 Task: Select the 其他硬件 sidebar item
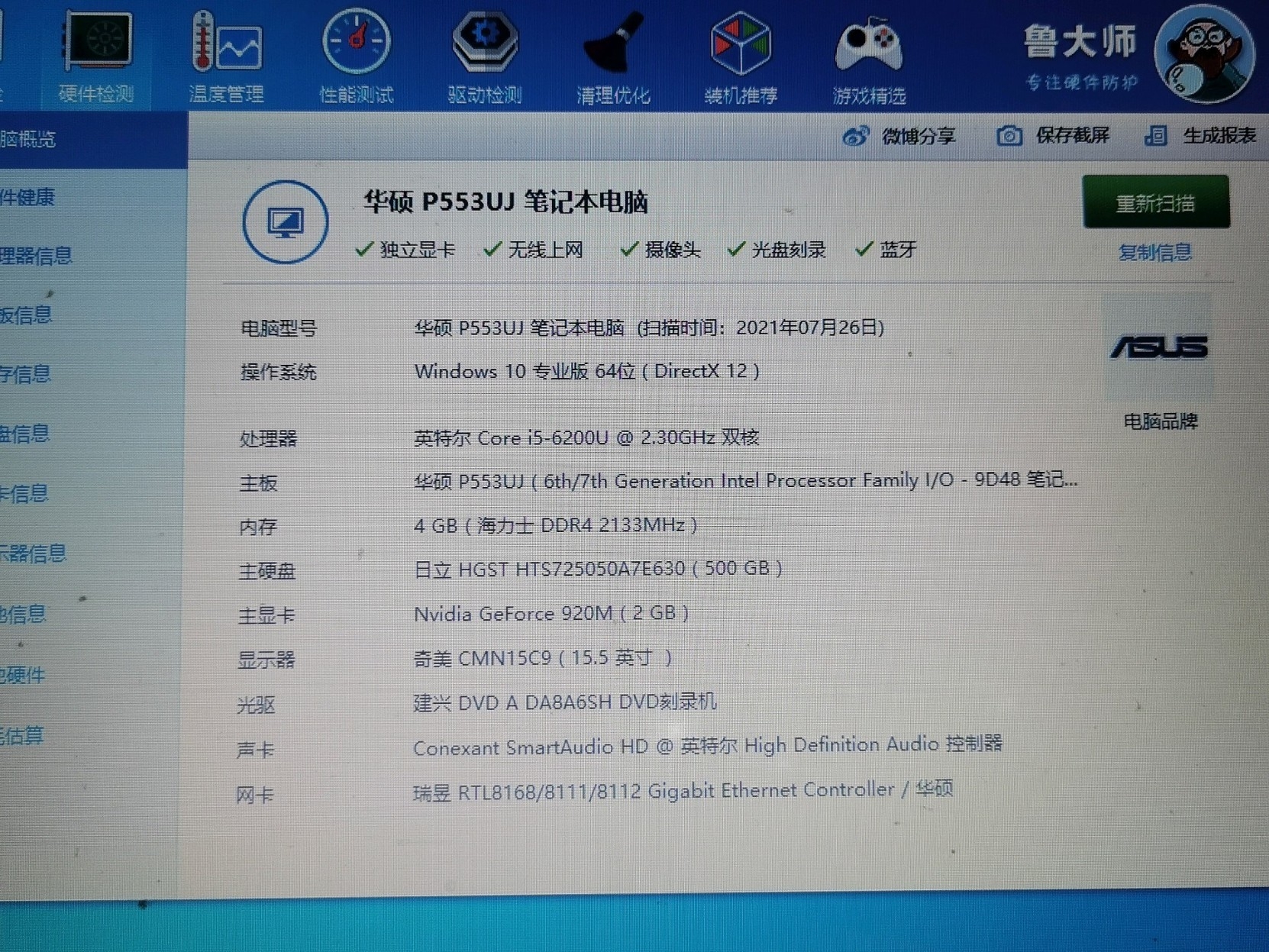pyautogui.click(x=23, y=675)
